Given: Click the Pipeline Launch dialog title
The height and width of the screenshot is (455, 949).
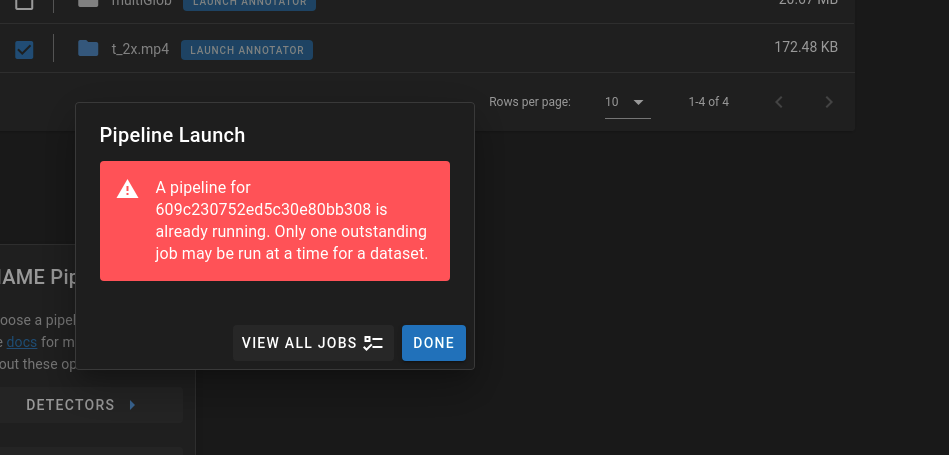Looking at the screenshot, I should (172, 135).
